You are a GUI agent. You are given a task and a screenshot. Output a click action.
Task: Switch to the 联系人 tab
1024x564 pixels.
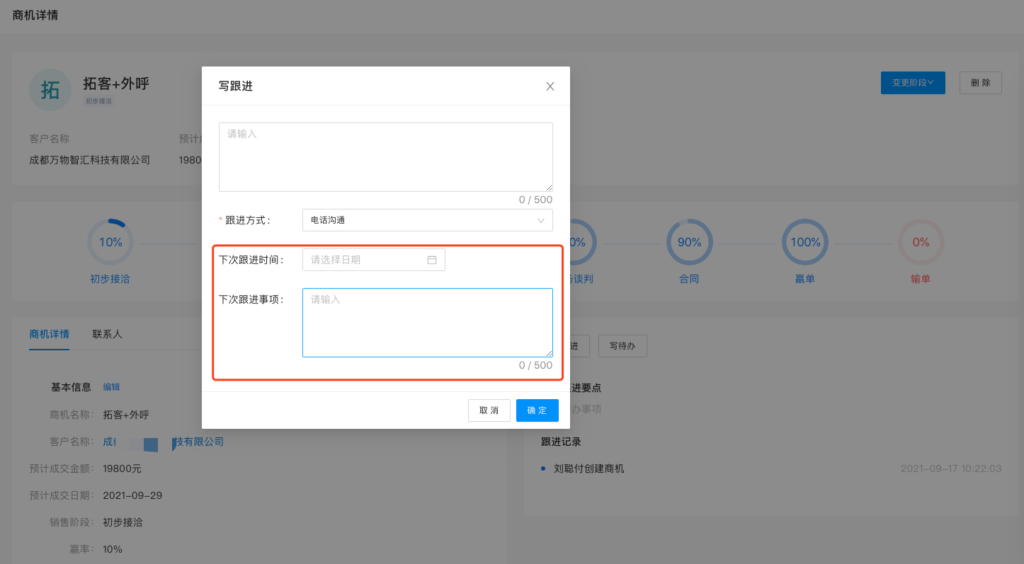pos(107,334)
